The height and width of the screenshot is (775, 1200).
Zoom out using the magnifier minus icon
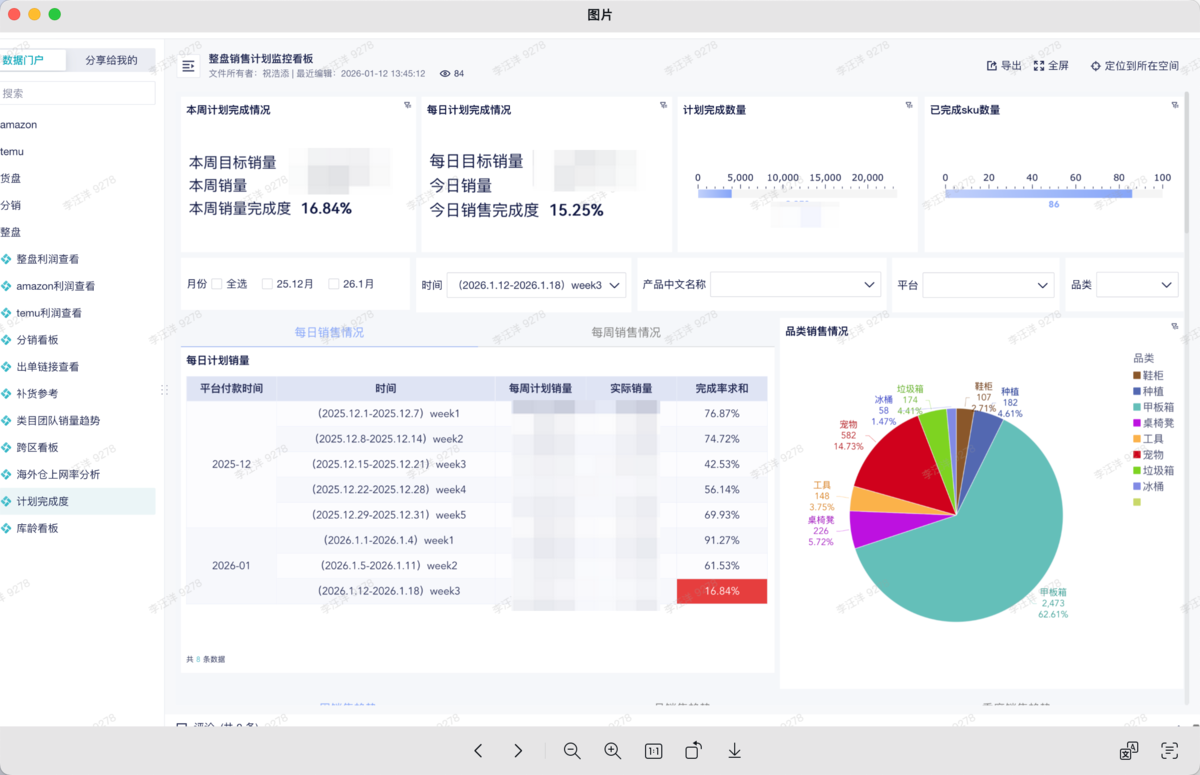572,751
